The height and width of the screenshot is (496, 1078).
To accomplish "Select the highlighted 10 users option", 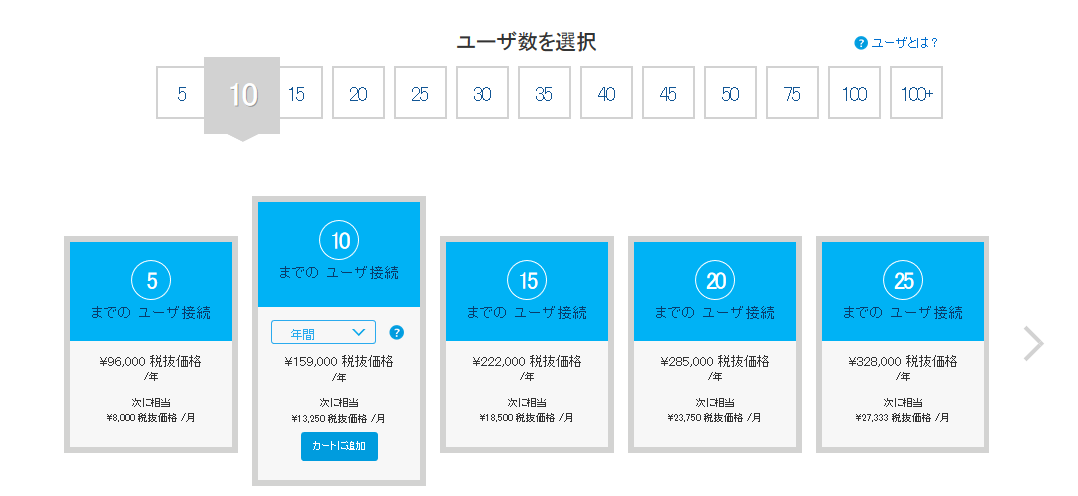I will [242, 96].
